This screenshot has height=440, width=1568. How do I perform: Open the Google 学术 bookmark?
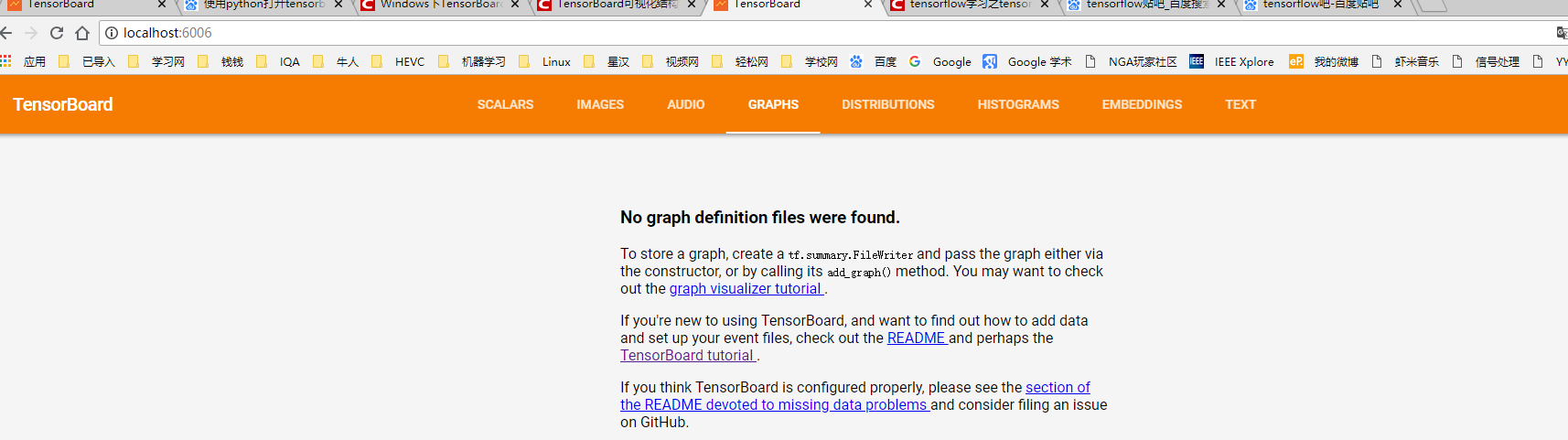click(1027, 61)
